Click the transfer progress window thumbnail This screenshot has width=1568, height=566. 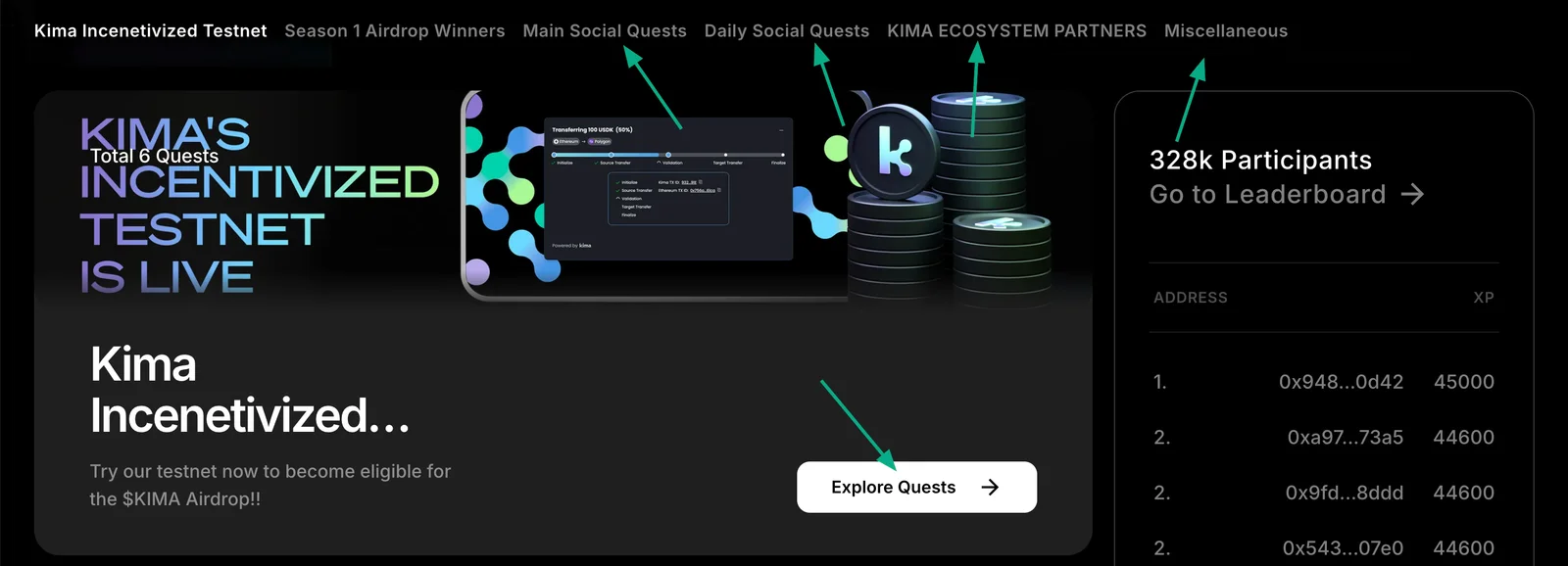(667, 189)
